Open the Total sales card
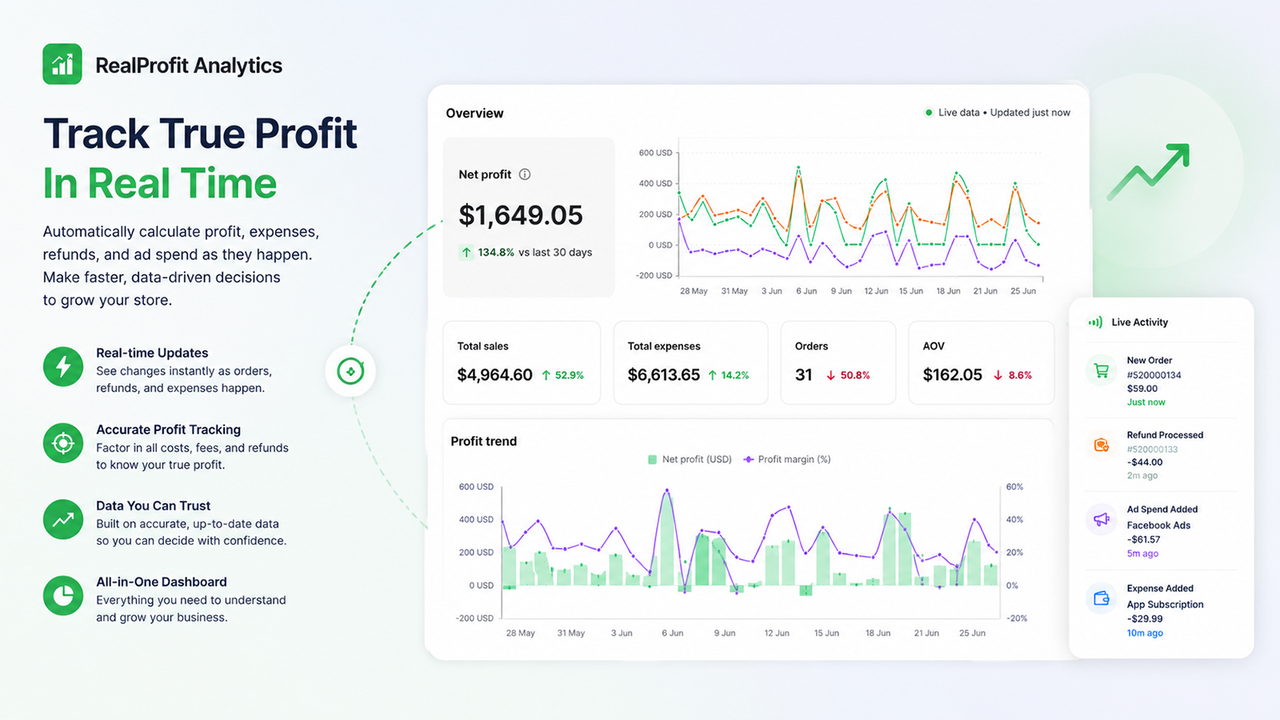The height and width of the screenshot is (720, 1280). tap(521, 362)
